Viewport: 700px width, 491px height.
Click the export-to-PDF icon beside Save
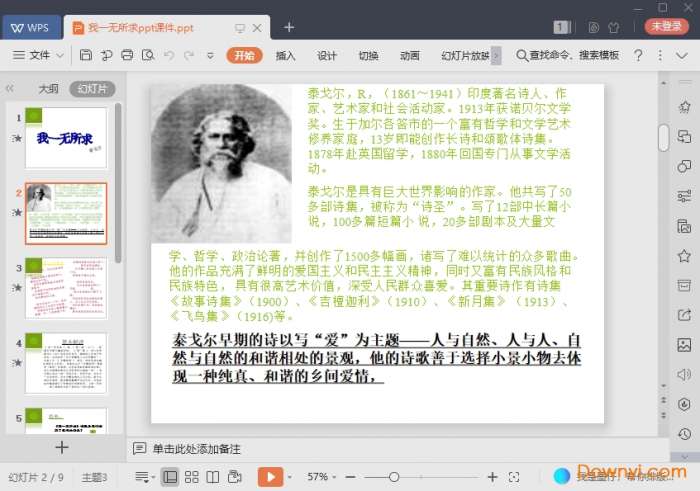pos(106,55)
